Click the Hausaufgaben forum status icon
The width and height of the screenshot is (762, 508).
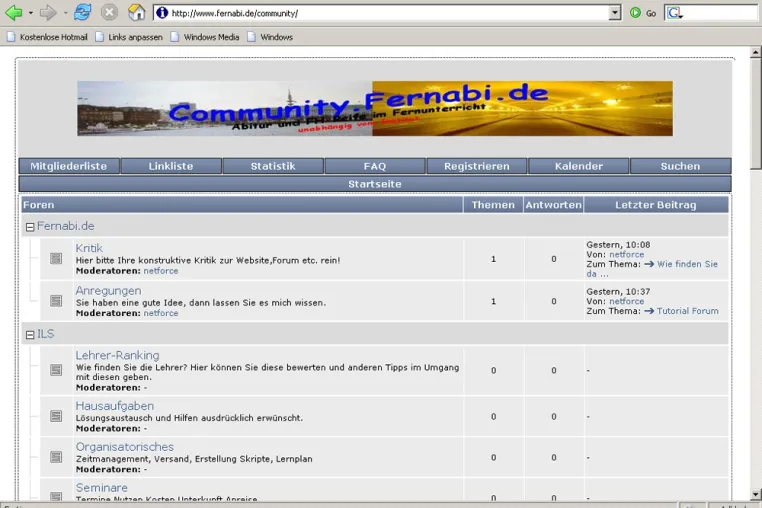click(56, 416)
